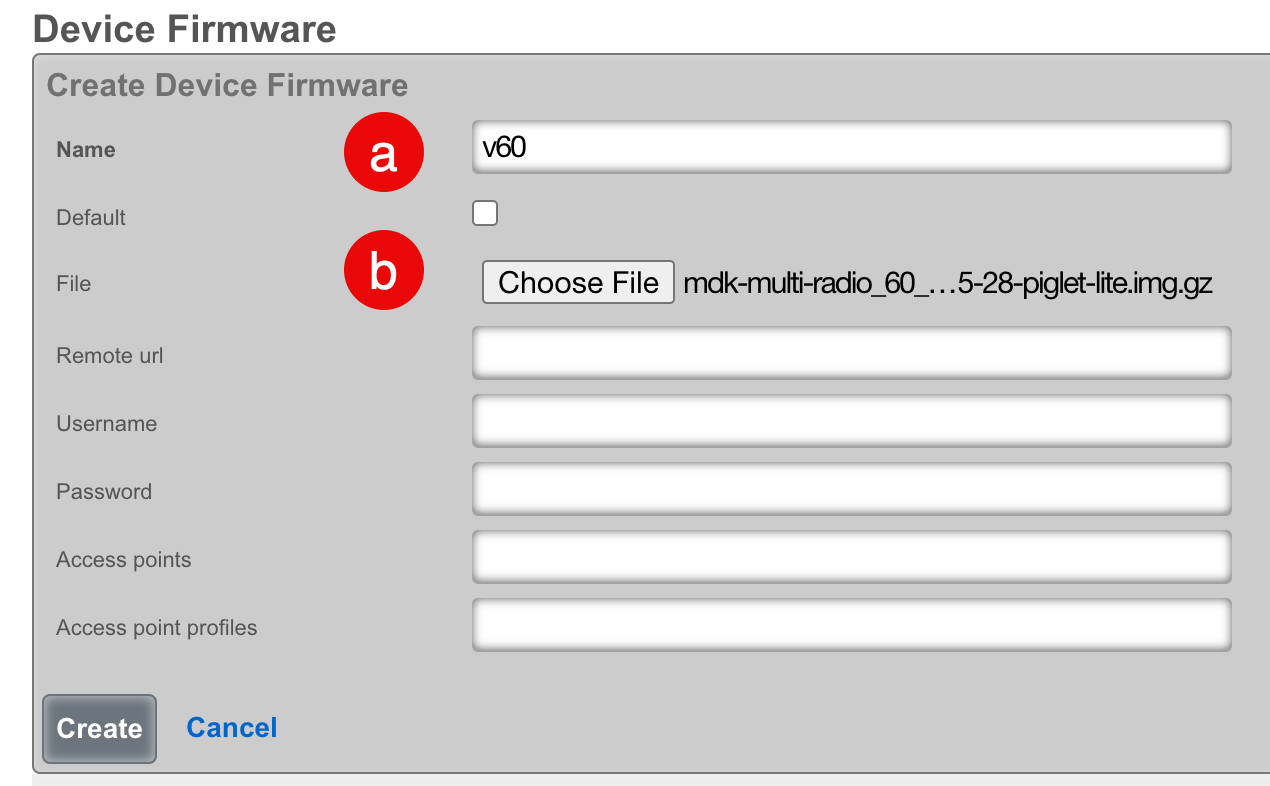The width and height of the screenshot is (1270, 786).
Task: Click the red 'a' annotation marker
Action: (384, 154)
